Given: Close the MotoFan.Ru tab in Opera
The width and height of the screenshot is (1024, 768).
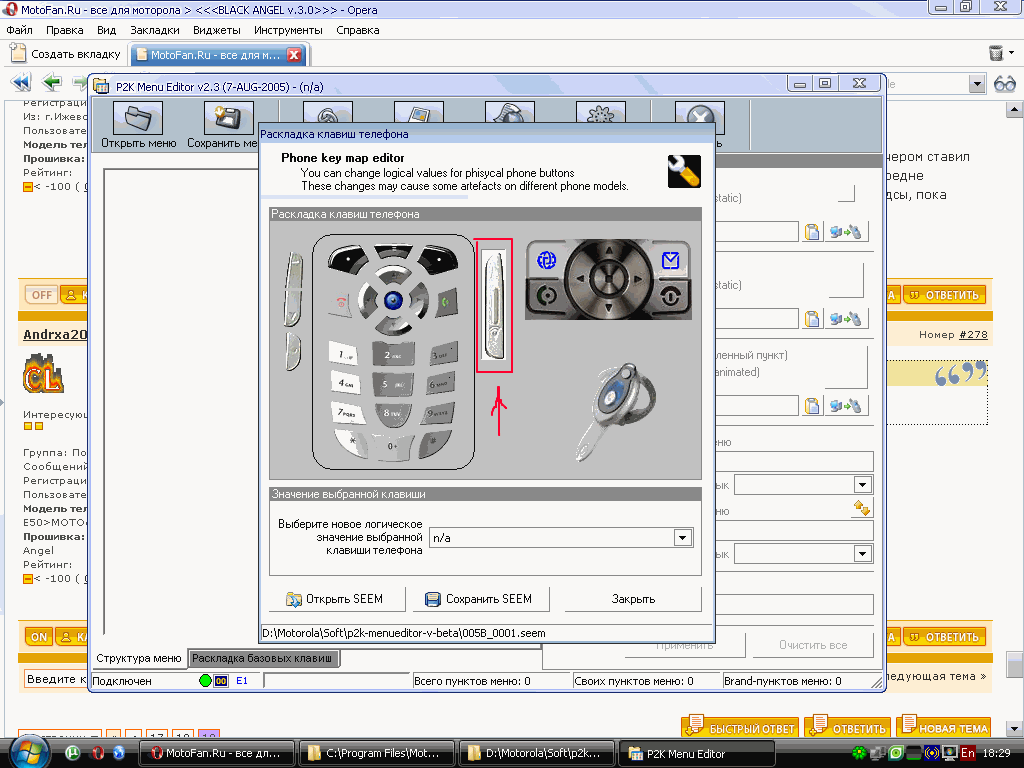Looking at the screenshot, I should 294,55.
